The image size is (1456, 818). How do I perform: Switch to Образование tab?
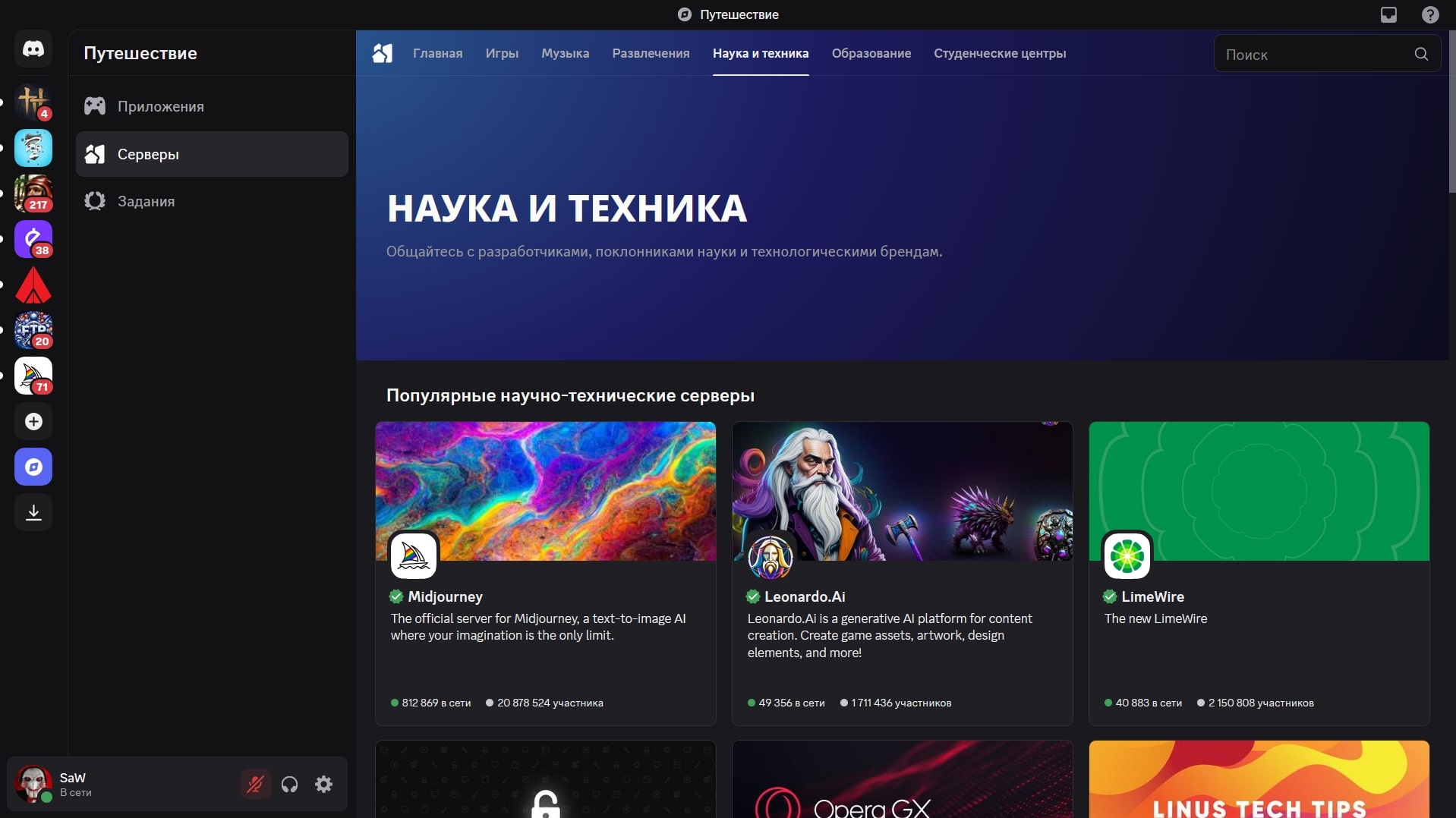(871, 53)
